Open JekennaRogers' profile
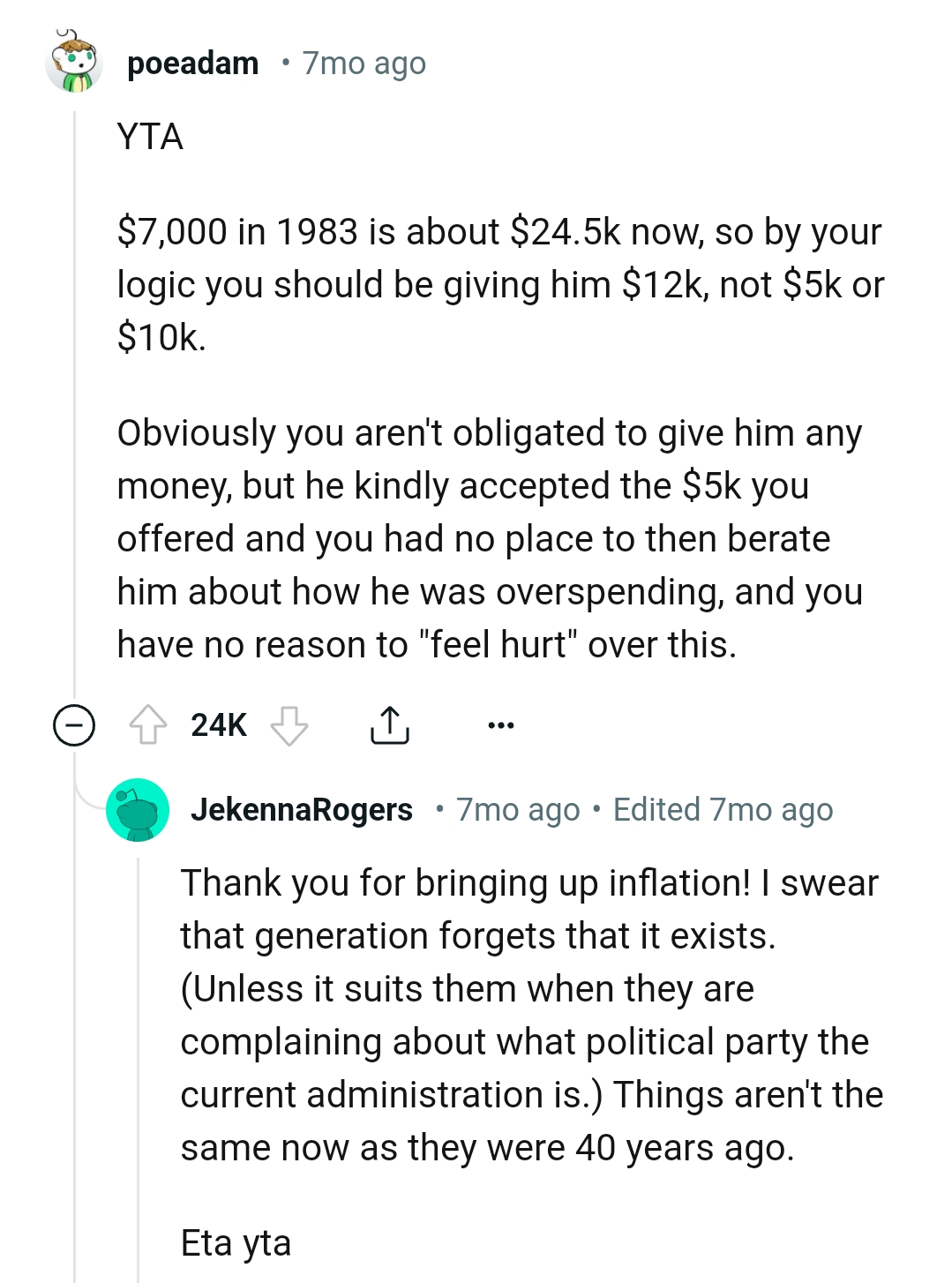 [304, 809]
